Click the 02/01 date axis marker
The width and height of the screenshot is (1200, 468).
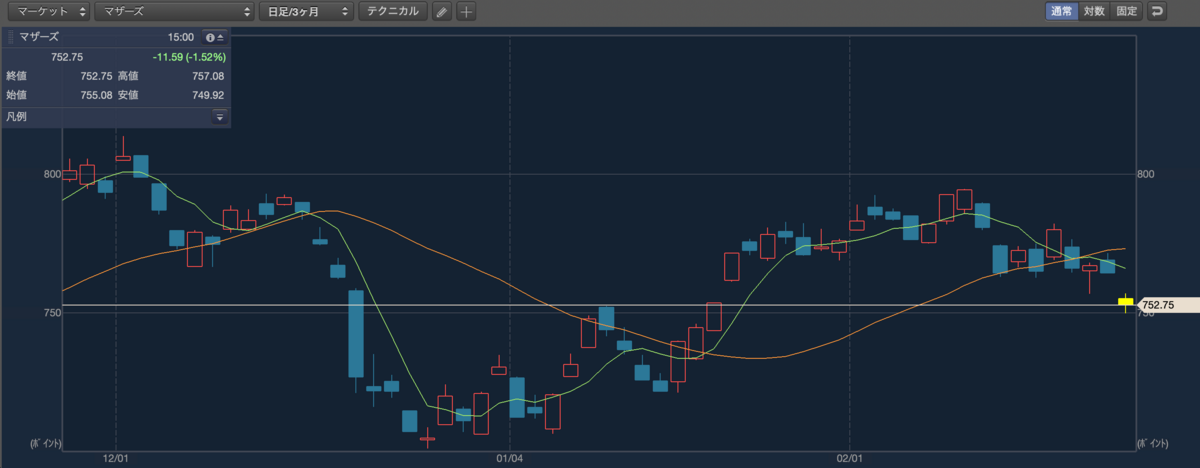(849, 459)
